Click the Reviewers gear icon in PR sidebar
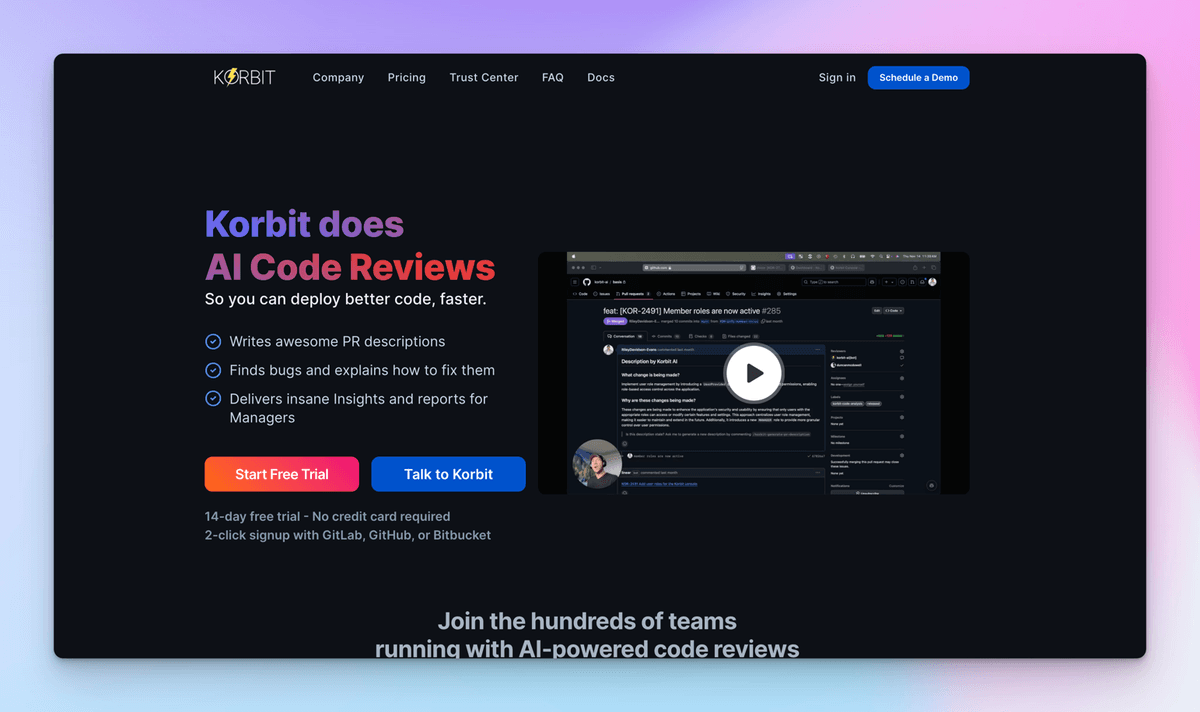 coord(901,351)
